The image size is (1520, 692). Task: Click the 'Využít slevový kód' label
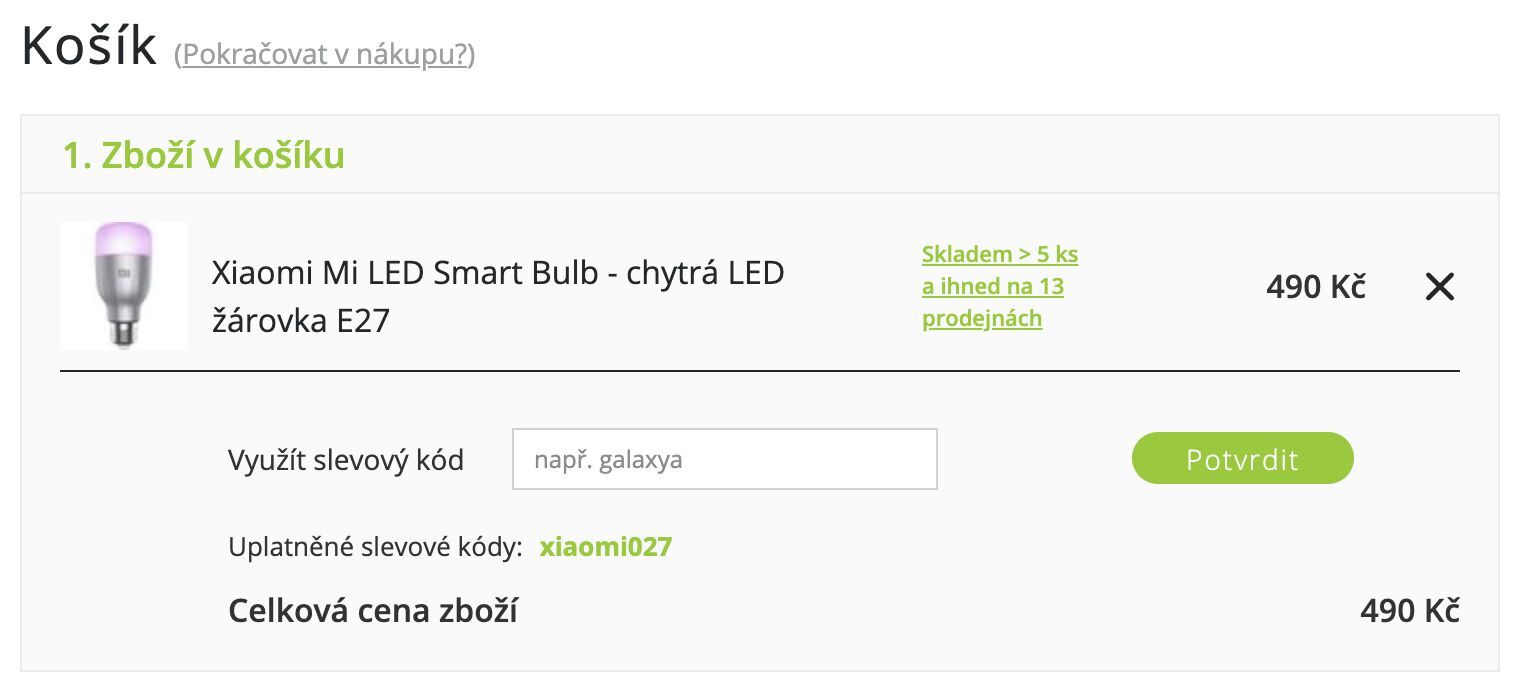[x=345, y=460]
